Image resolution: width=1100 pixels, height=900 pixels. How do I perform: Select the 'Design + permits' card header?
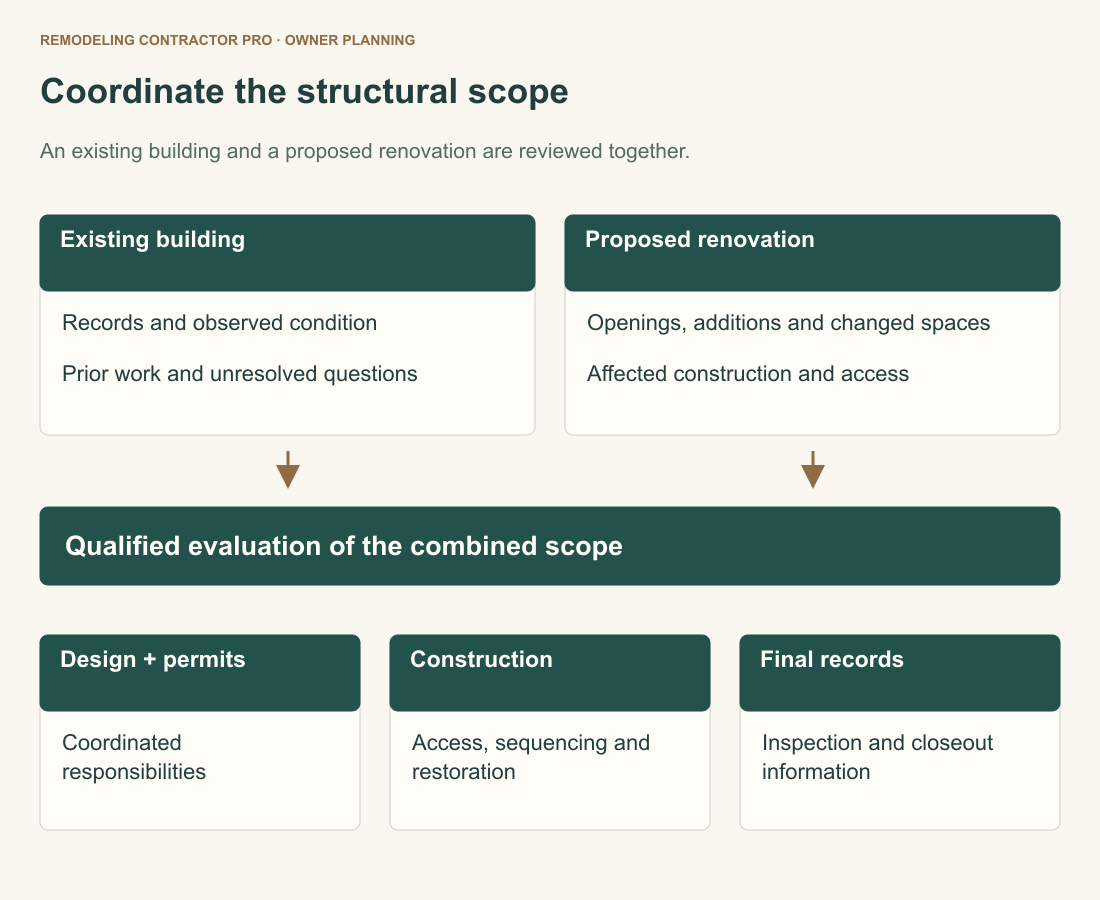tap(200, 673)
